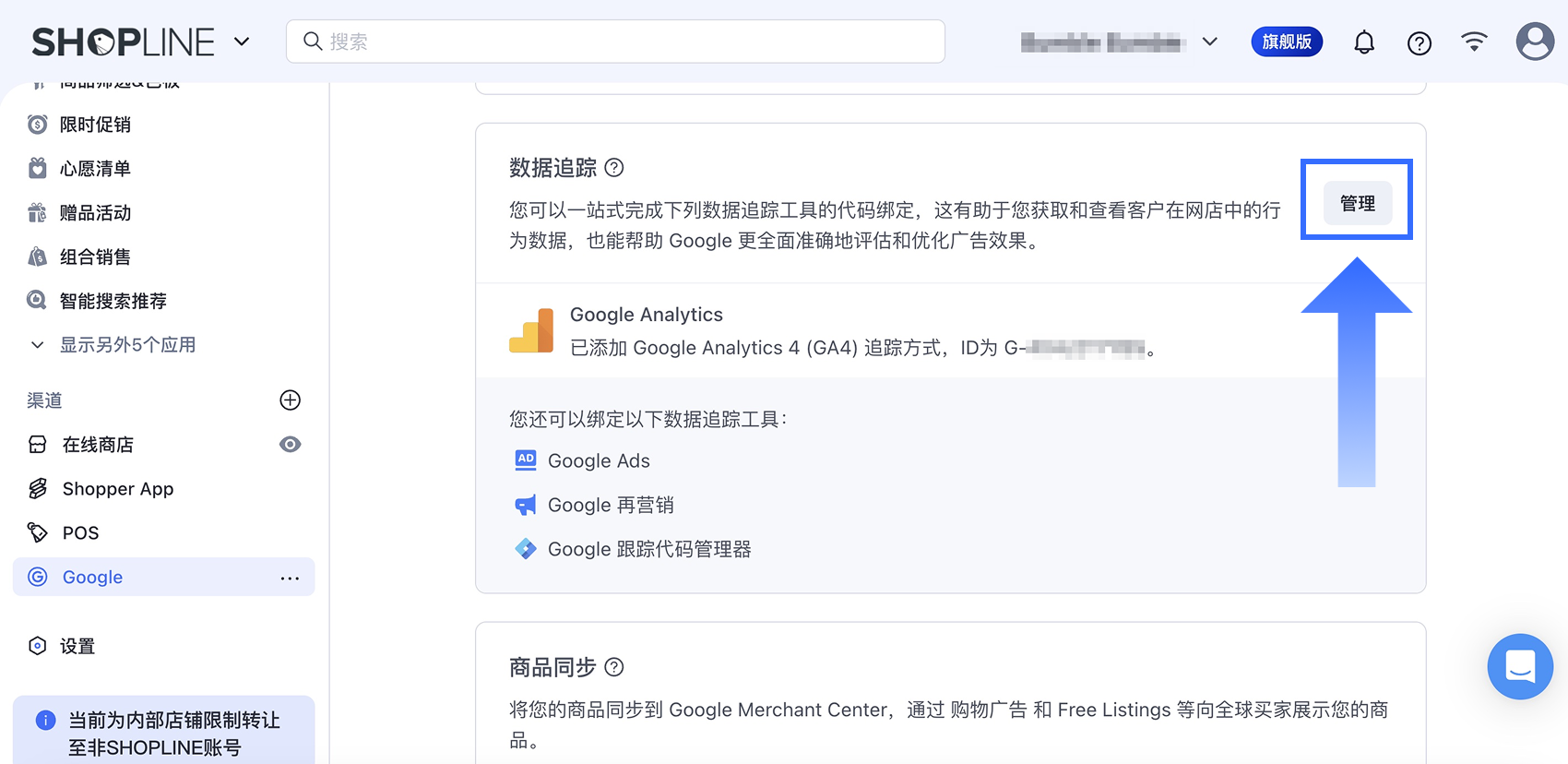This screenshot has width=1568, height=764.
Task: Open the user account avatar
Action: [x=1535, y=42]
